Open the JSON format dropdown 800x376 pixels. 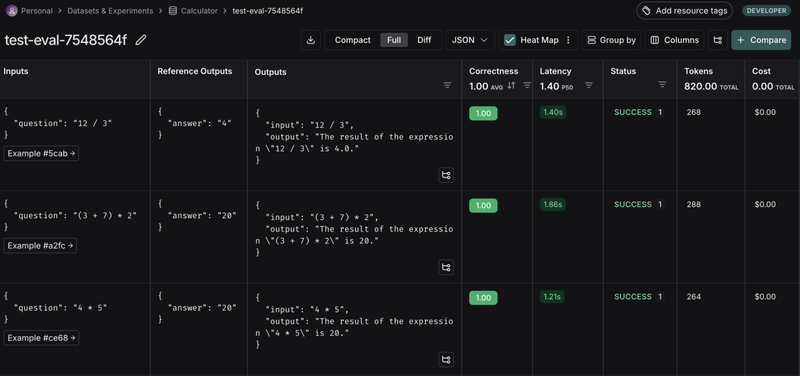pyautogui.click(x=470, y=40)
